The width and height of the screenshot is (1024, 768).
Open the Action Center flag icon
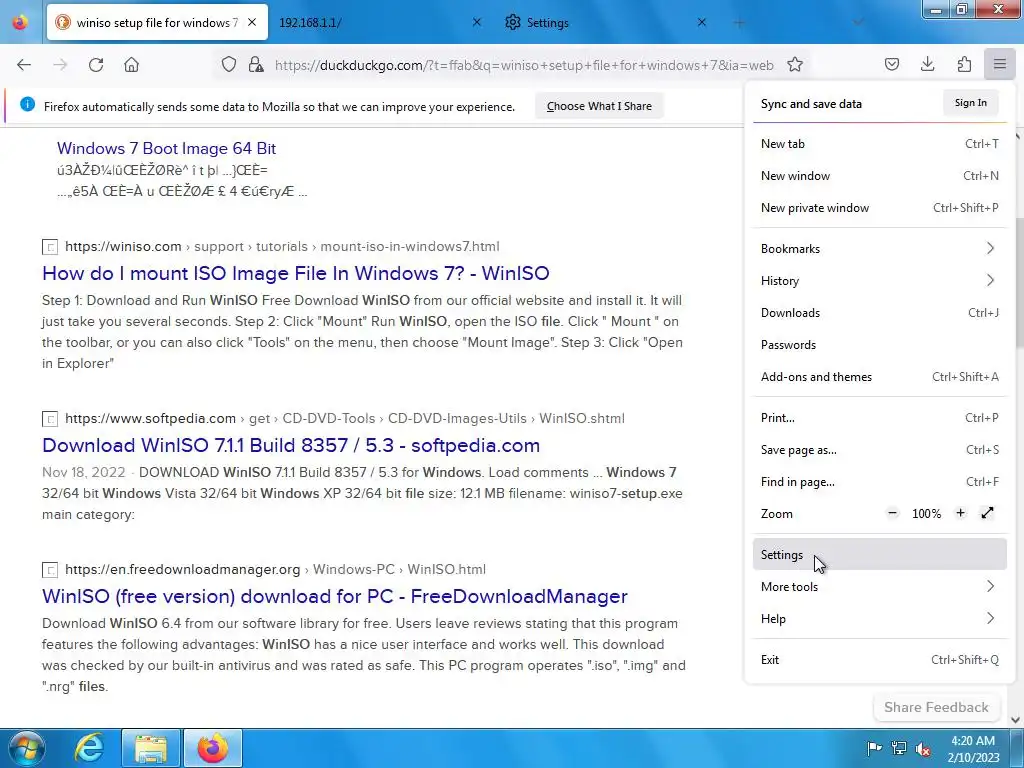pos(874,748)
